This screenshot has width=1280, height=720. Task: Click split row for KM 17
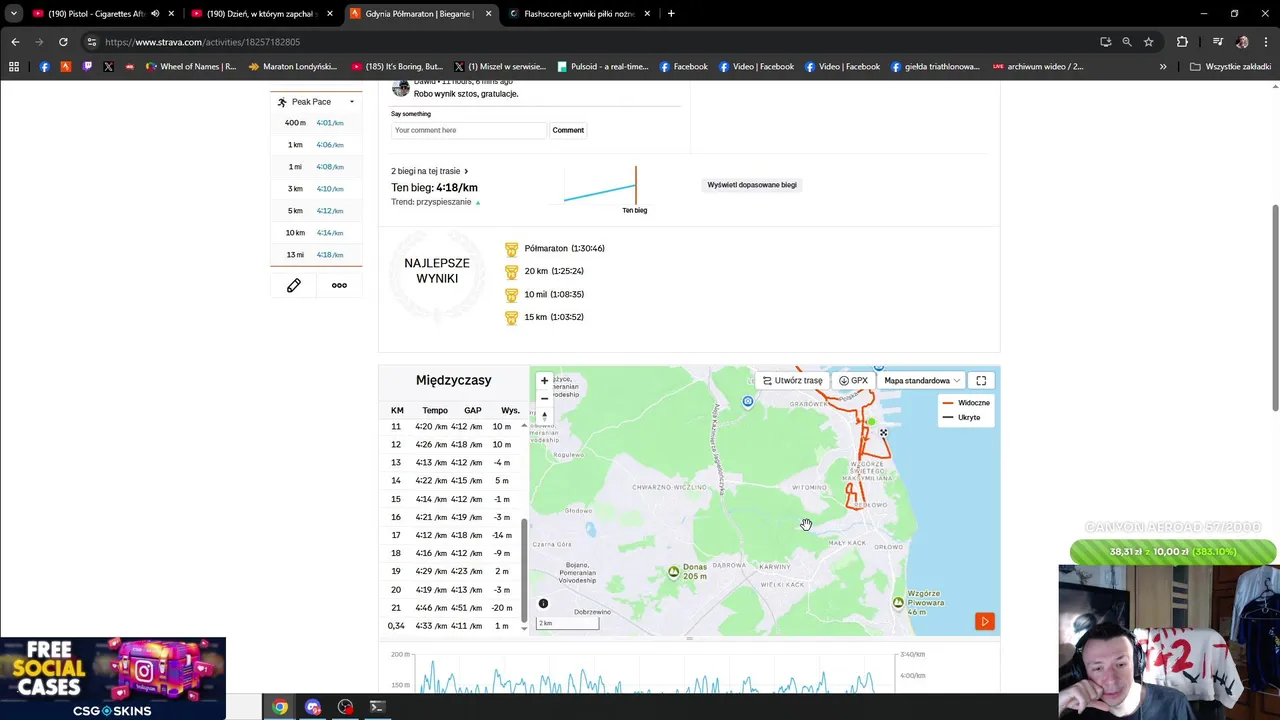pos(451,535)
